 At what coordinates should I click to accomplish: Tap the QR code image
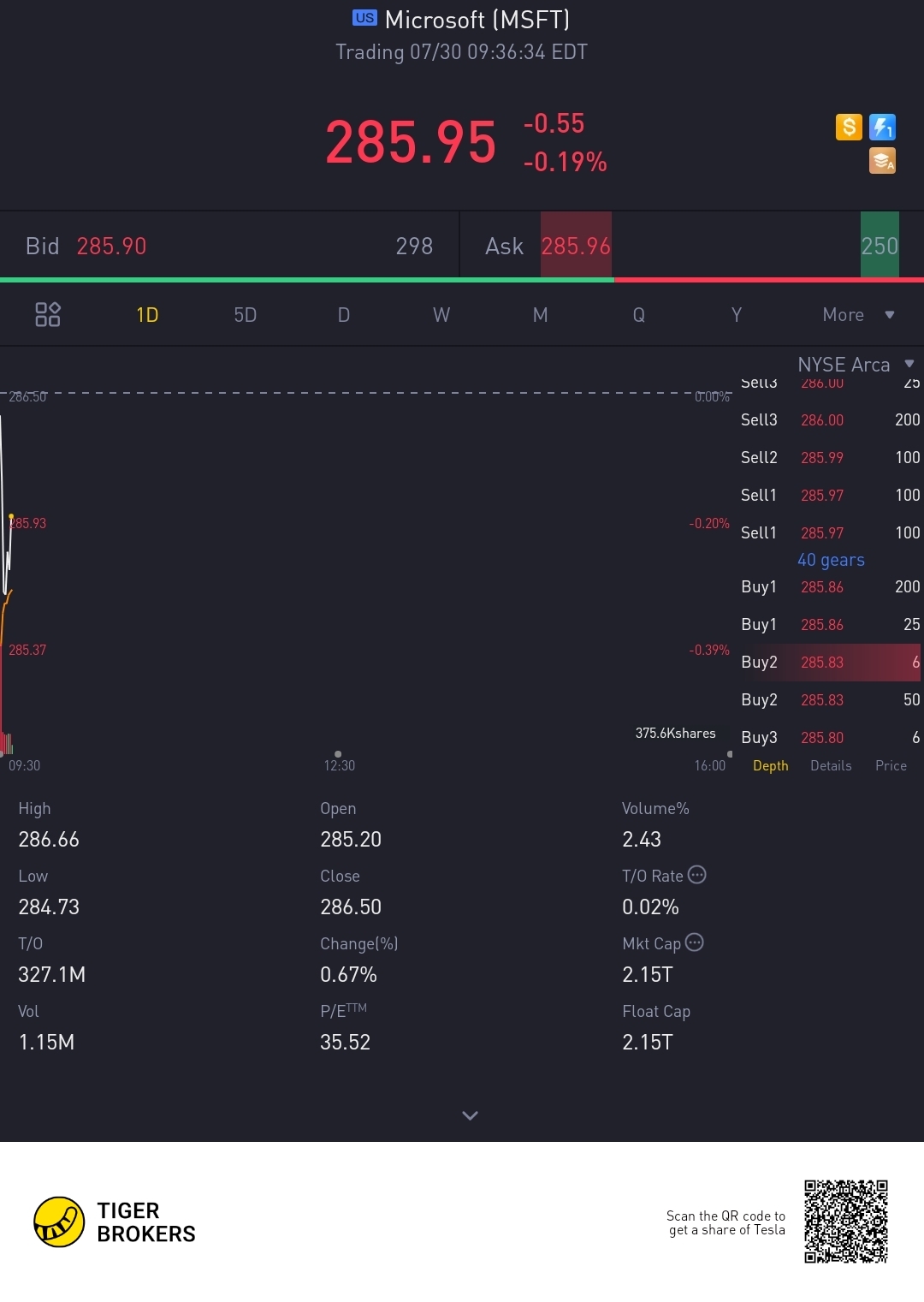846,1222
